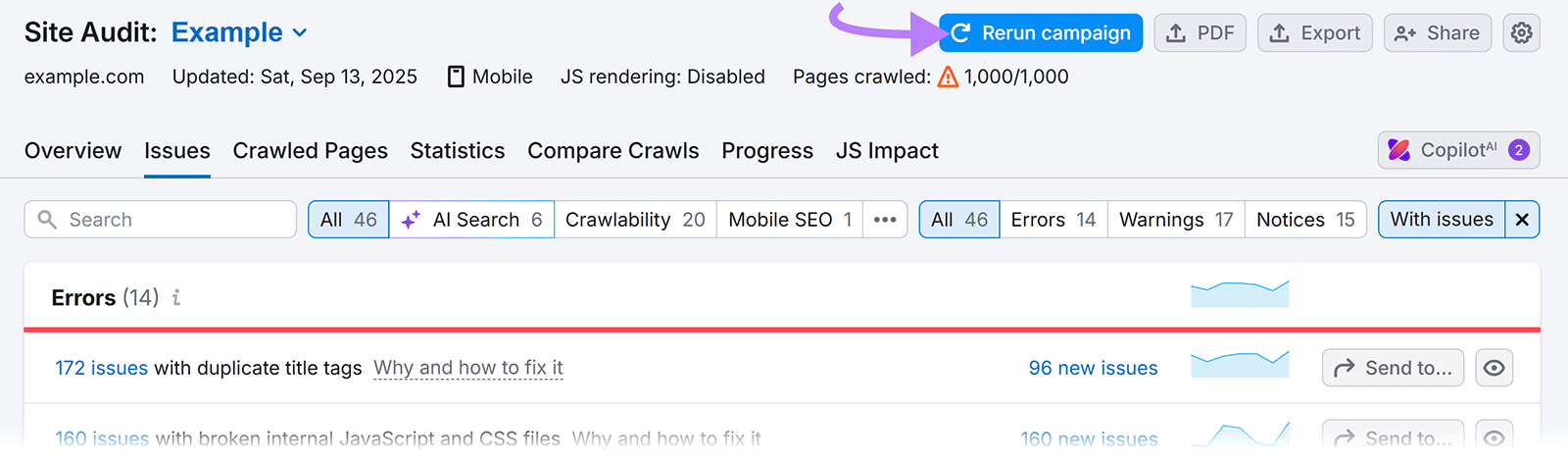This screenshot has width=1568, height=462.
Task: Open Send to menu for duplicate titles
Action: (x=1393, y=368)
